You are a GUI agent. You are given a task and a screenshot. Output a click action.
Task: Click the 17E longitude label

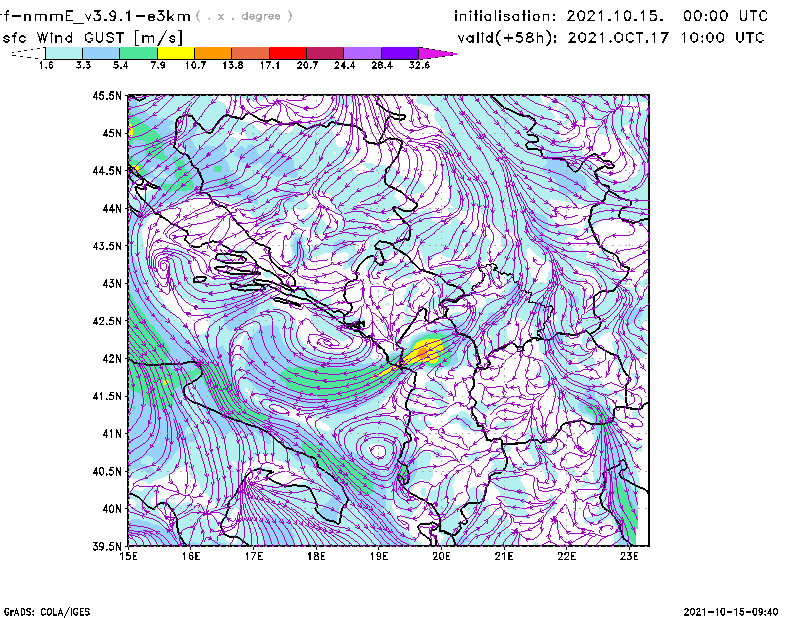coord(254,556)
